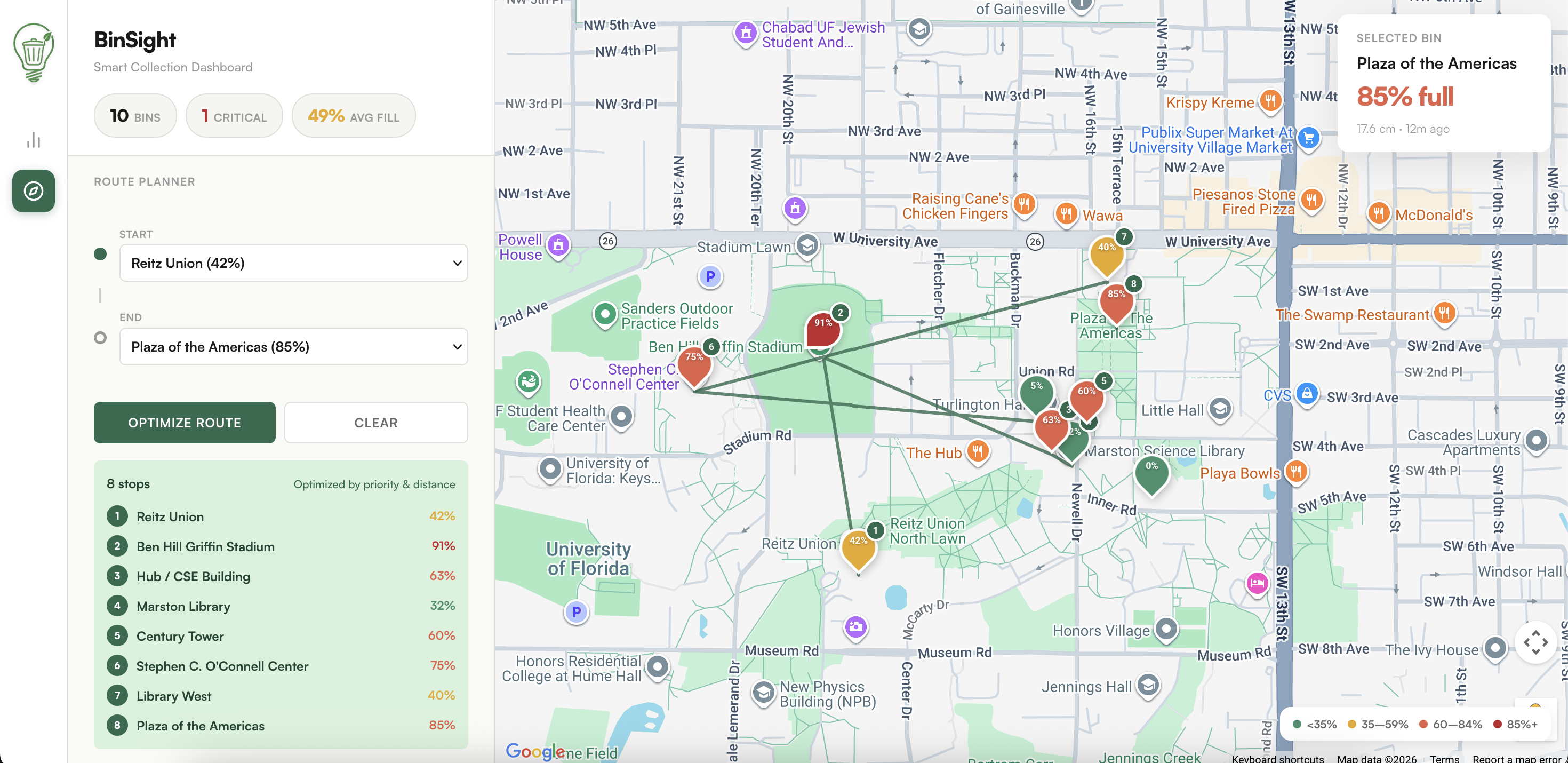Click the 85%+ red legend swatch
The height and width of the screenshot is (763, 1568).
click(1497, 724)
